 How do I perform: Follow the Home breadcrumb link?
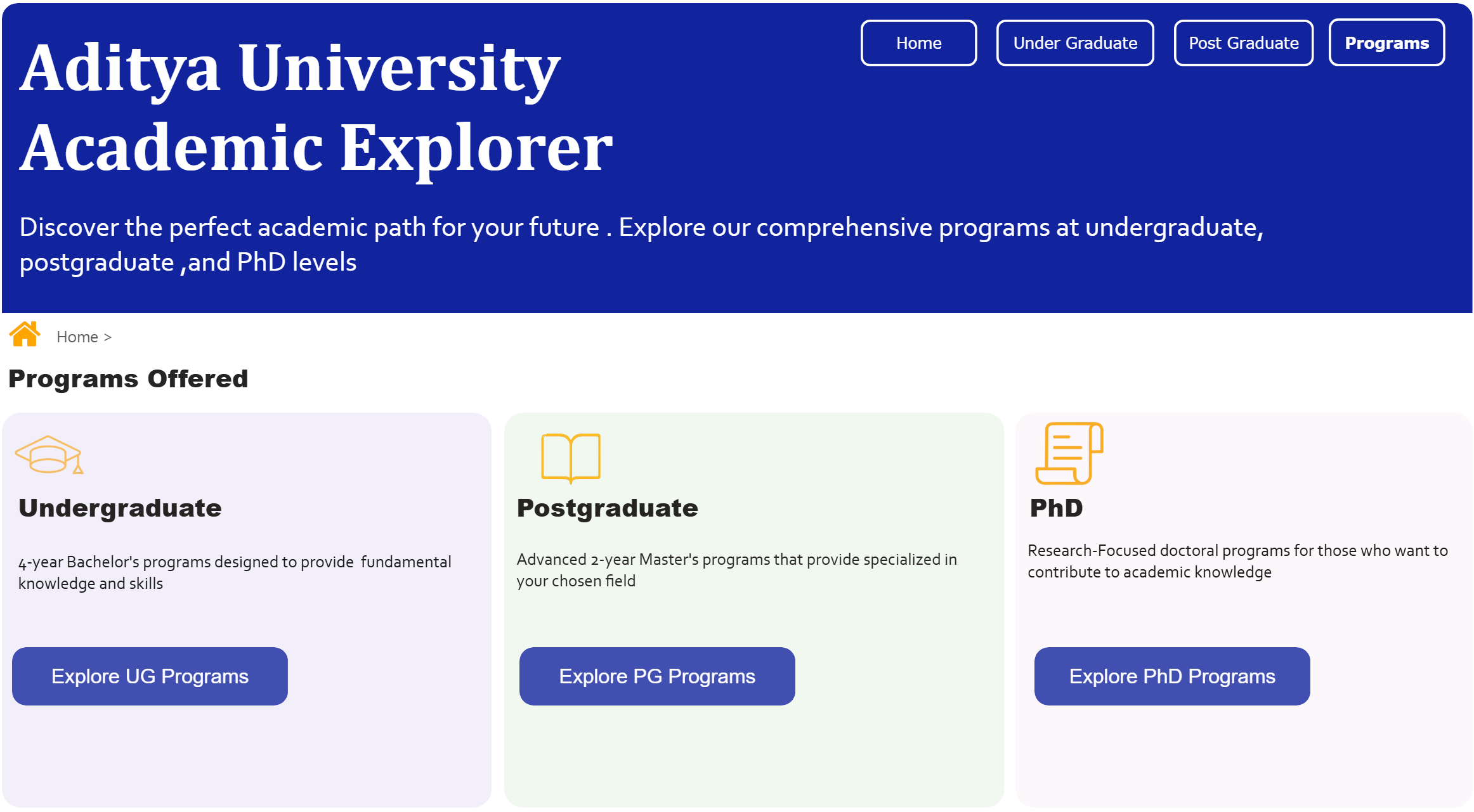(77, 337)
